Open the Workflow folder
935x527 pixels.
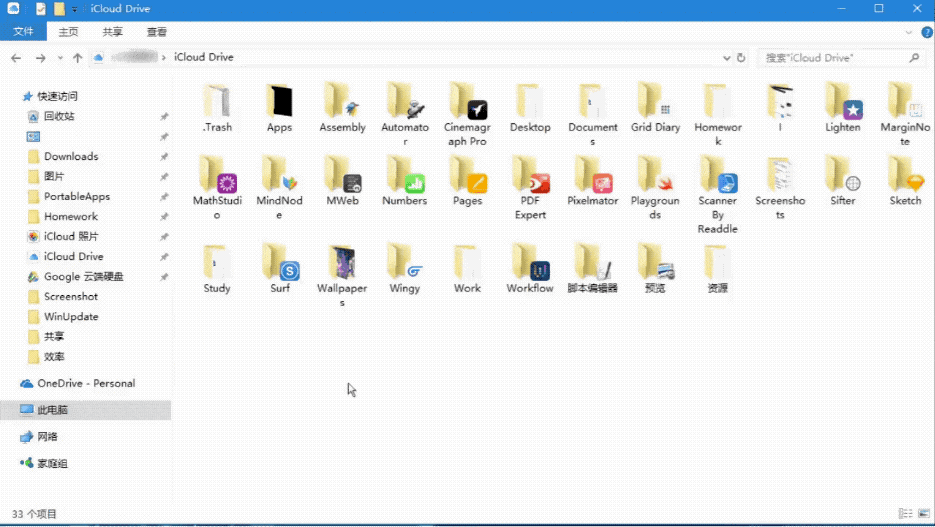[529, 265]
